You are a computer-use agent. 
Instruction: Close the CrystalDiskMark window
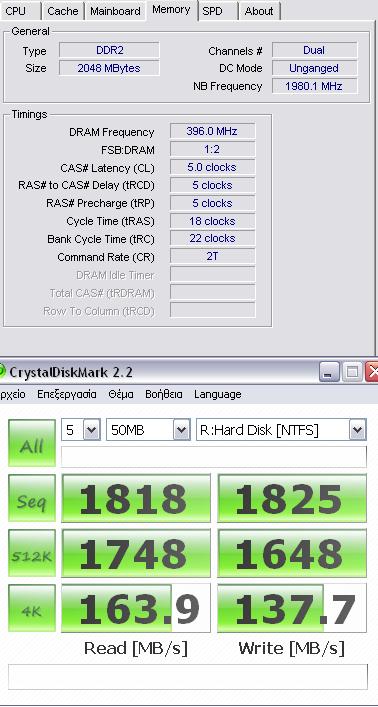click(x=372, y=372)
